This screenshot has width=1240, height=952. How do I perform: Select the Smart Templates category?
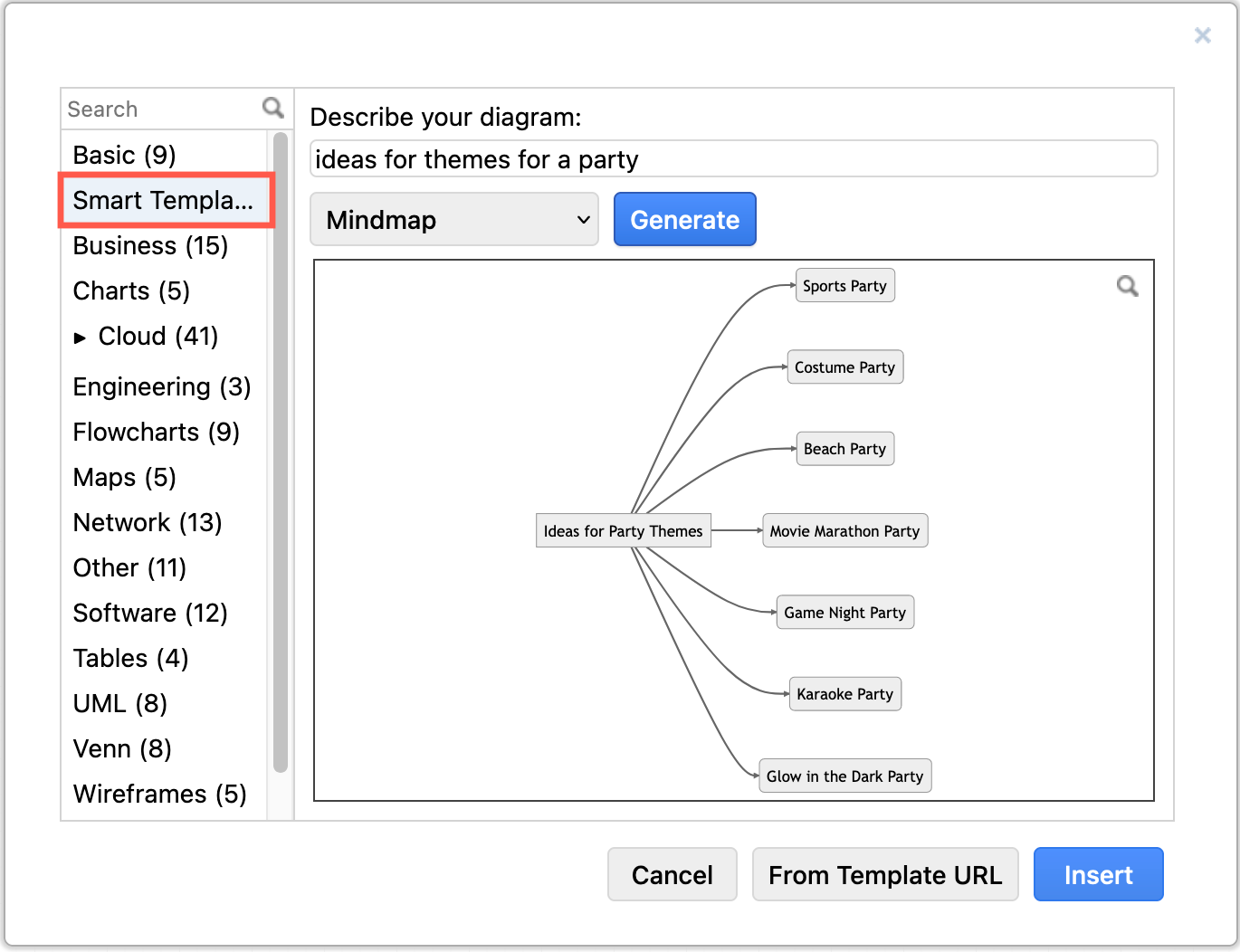[164, 200]
